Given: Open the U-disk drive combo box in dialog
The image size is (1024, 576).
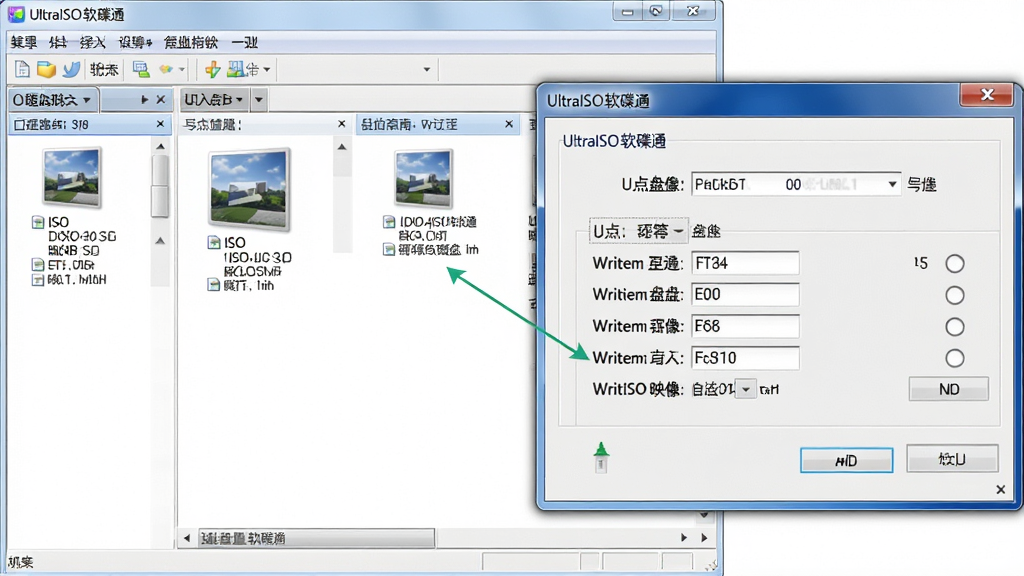Looking at the screenshot, I should [796, 185].
